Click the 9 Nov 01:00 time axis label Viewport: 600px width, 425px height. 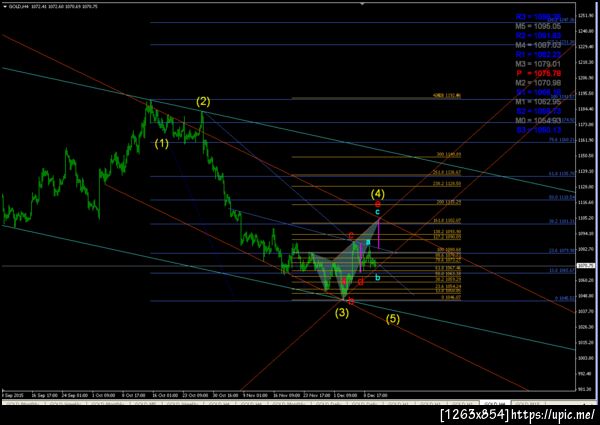[256, 395]
